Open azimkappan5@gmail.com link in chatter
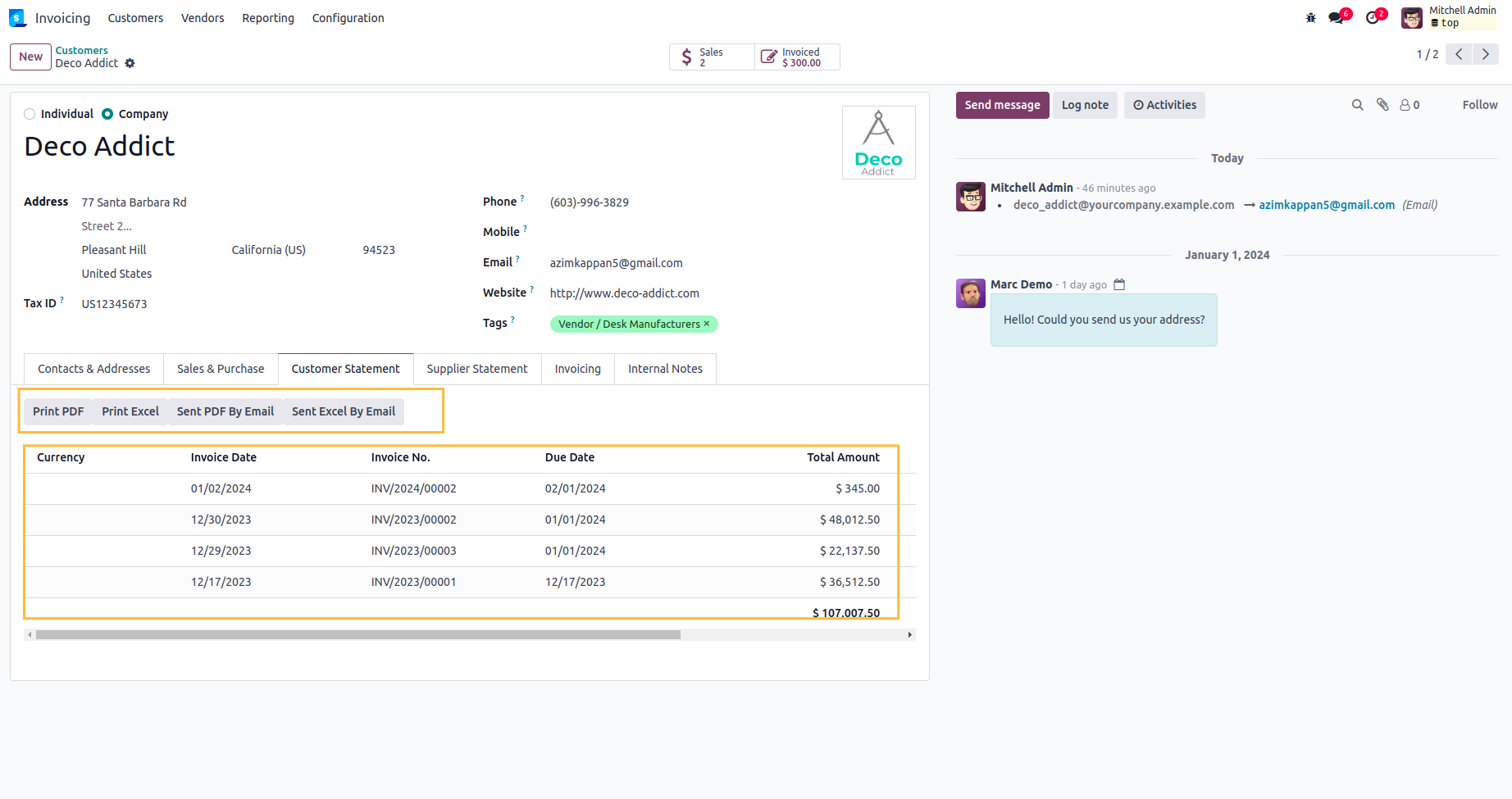Screen dimensions: 1512x799 tap(1327, 205)
